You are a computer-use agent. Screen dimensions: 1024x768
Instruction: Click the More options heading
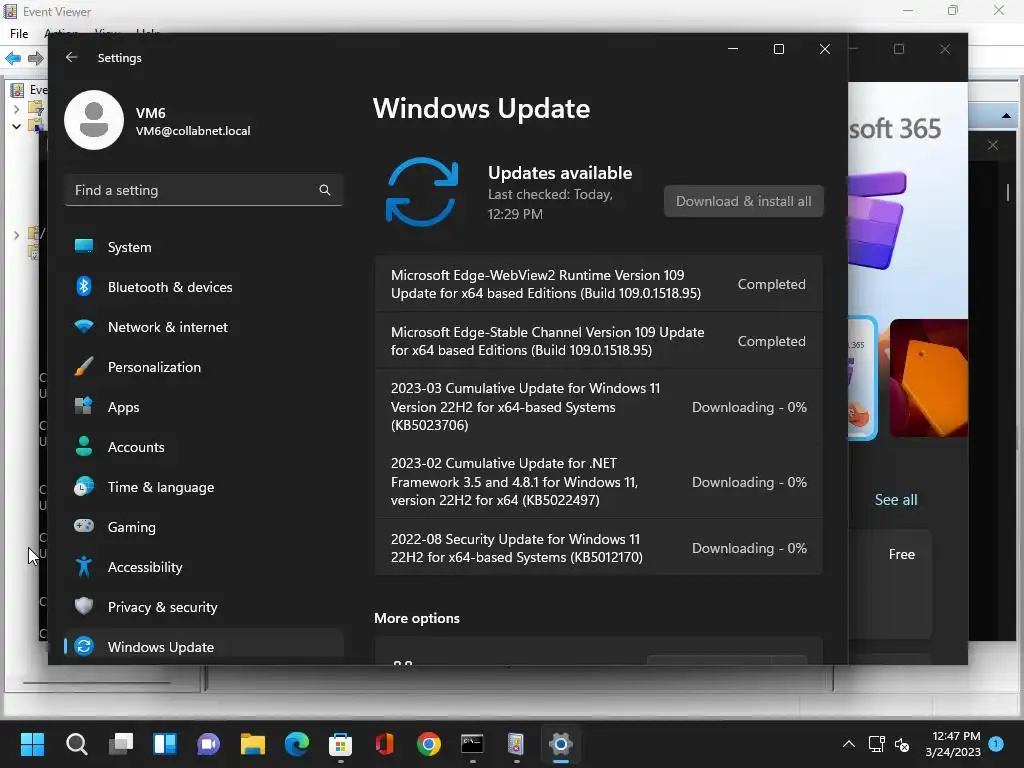click(417, 618)
